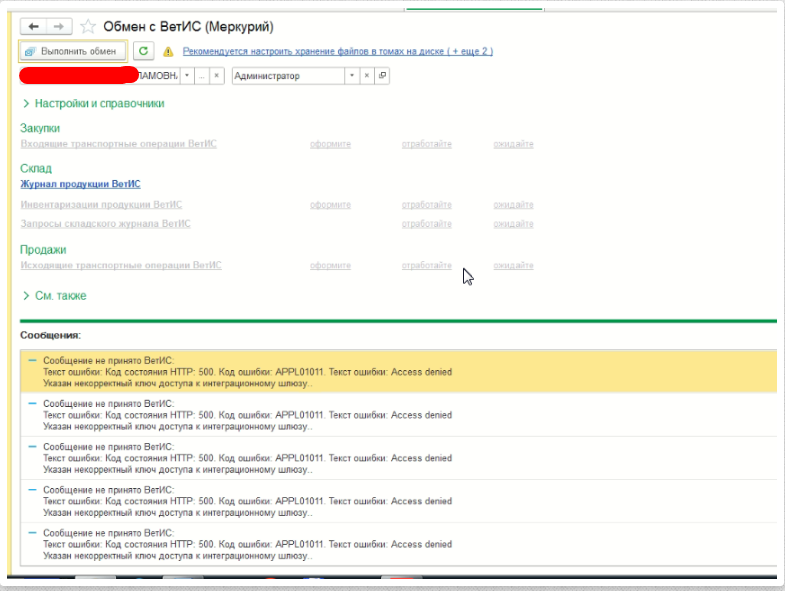Image resolution: width=785 pixels, height=591 pixels.
Task: Select the fourth Access denied error message
Action: pos(399,501)
